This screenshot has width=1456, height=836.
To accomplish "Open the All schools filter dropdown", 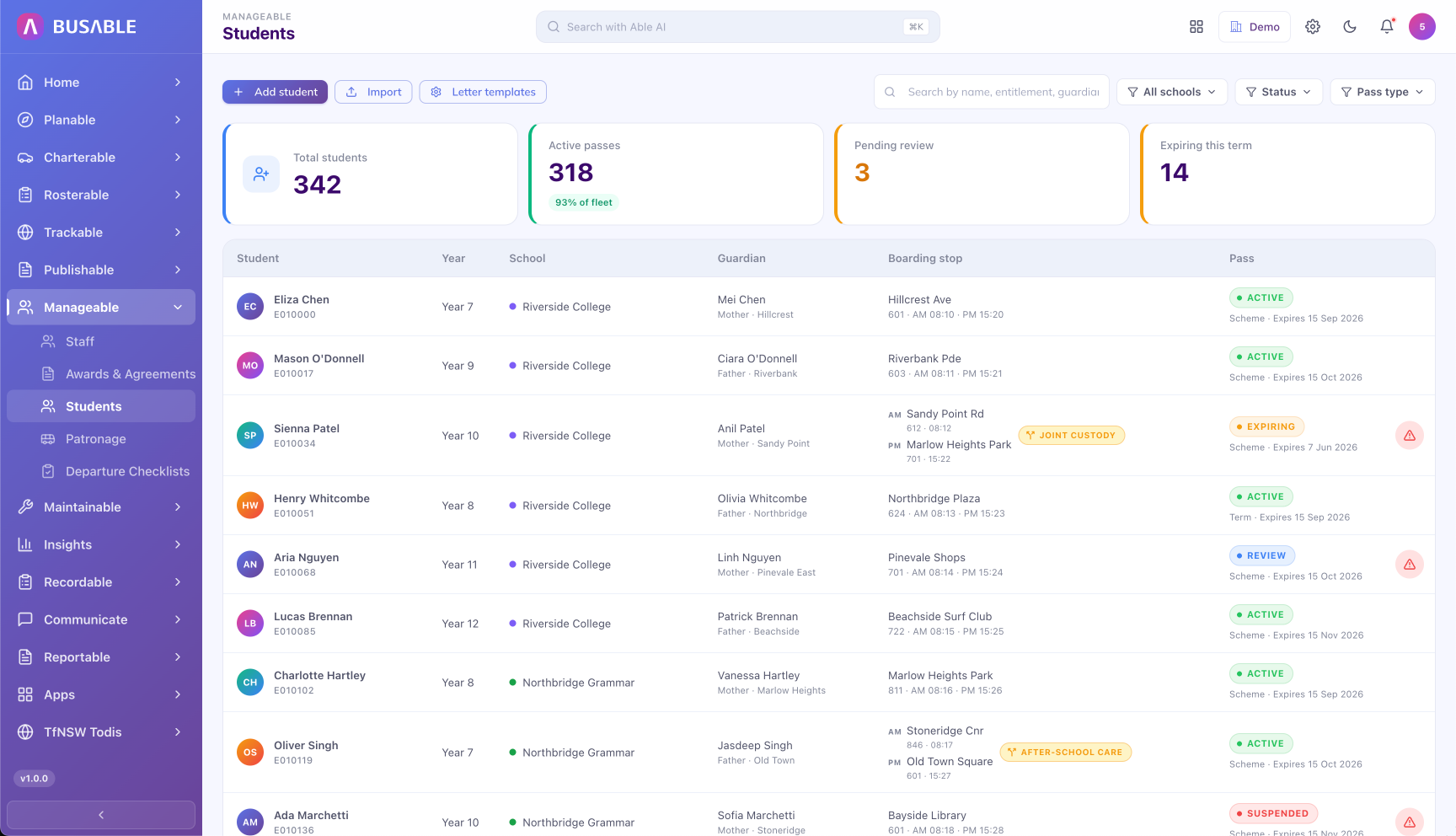I will [1172, 92].
